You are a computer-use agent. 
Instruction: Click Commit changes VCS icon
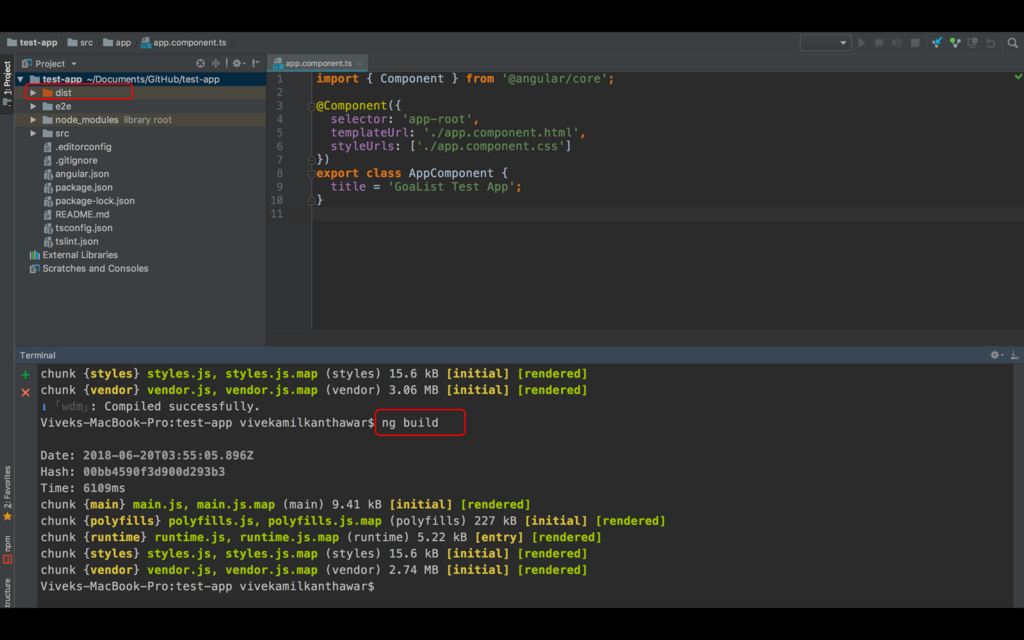[955, 42]
